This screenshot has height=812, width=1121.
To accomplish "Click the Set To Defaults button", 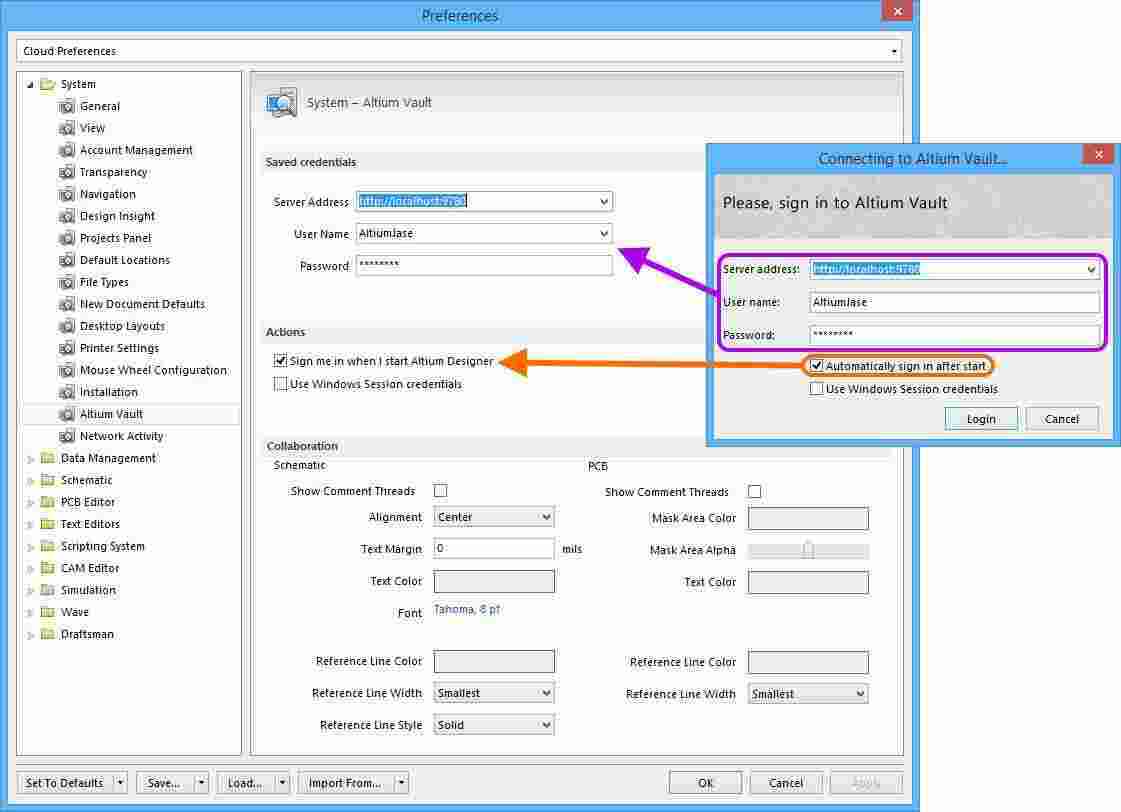I will pyautogui.click(x=64, y=783).
